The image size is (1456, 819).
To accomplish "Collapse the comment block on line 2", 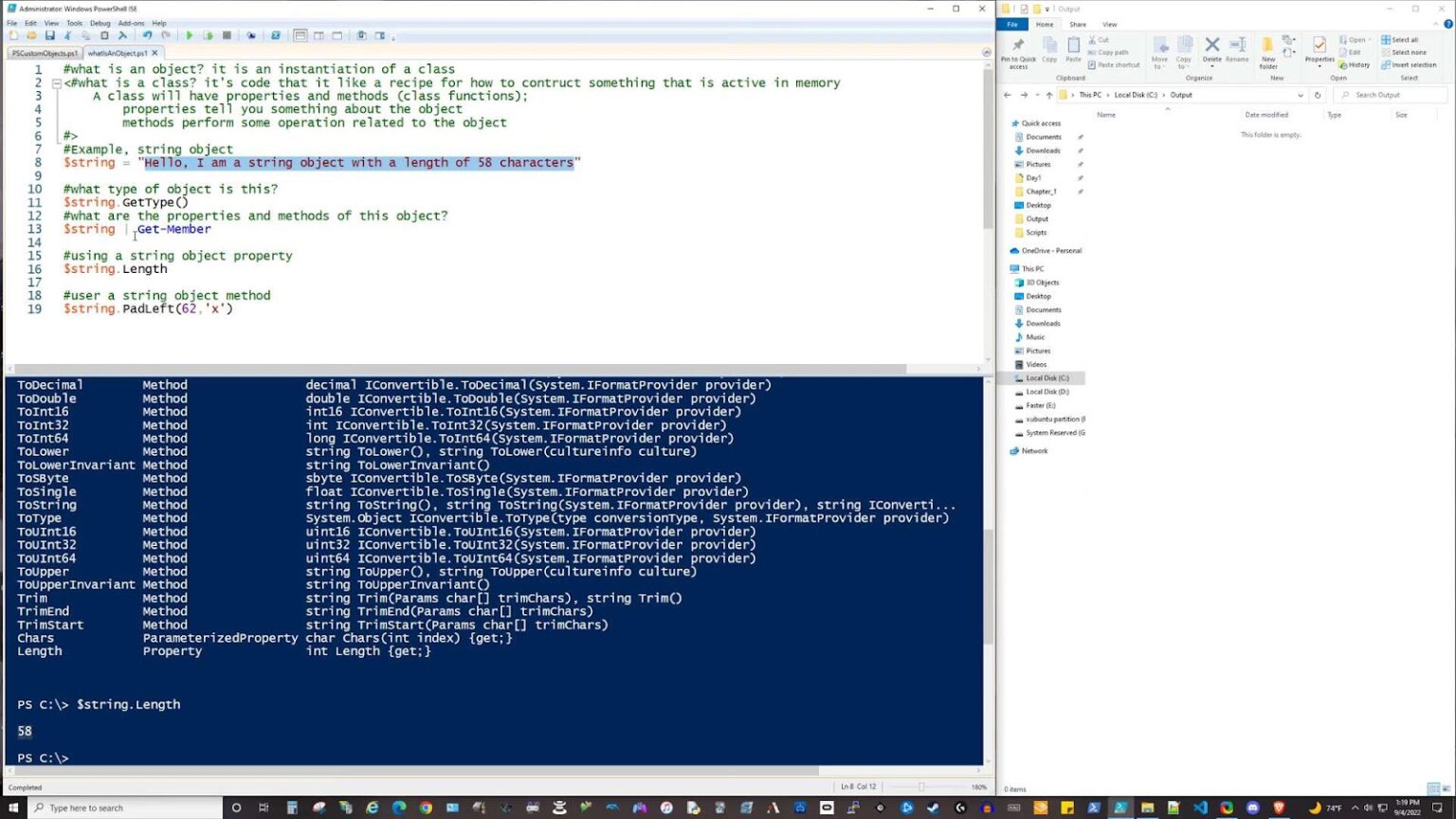I will pyautogui.click(x=56, y=83).
